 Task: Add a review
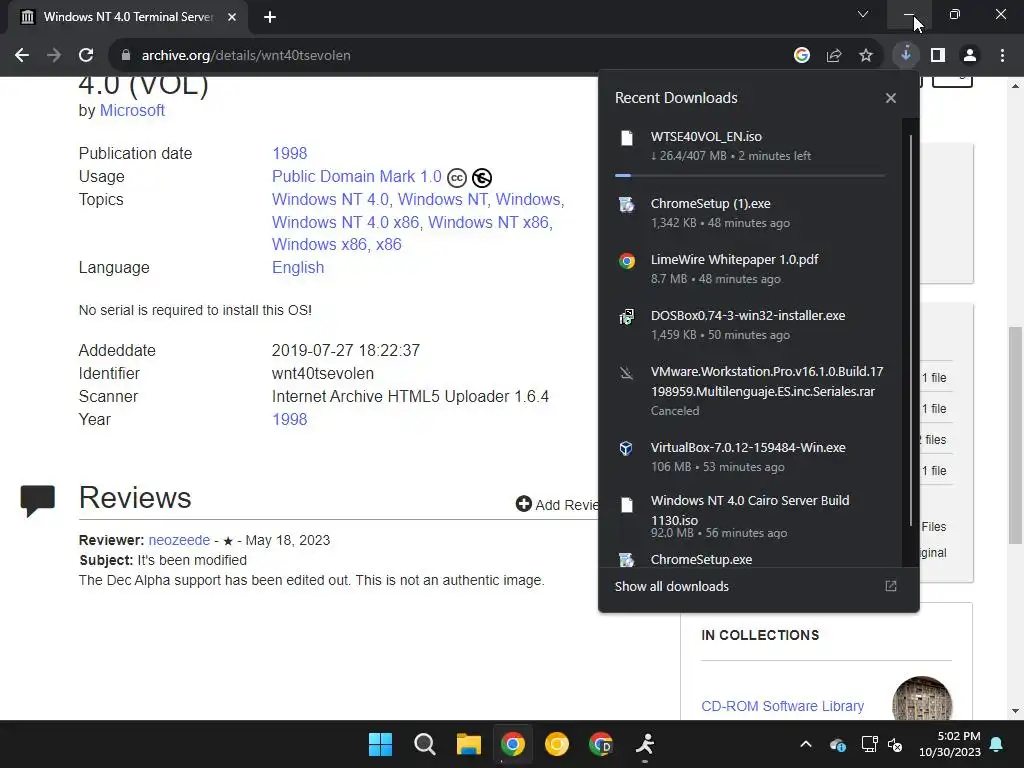[x=558, y=504]
